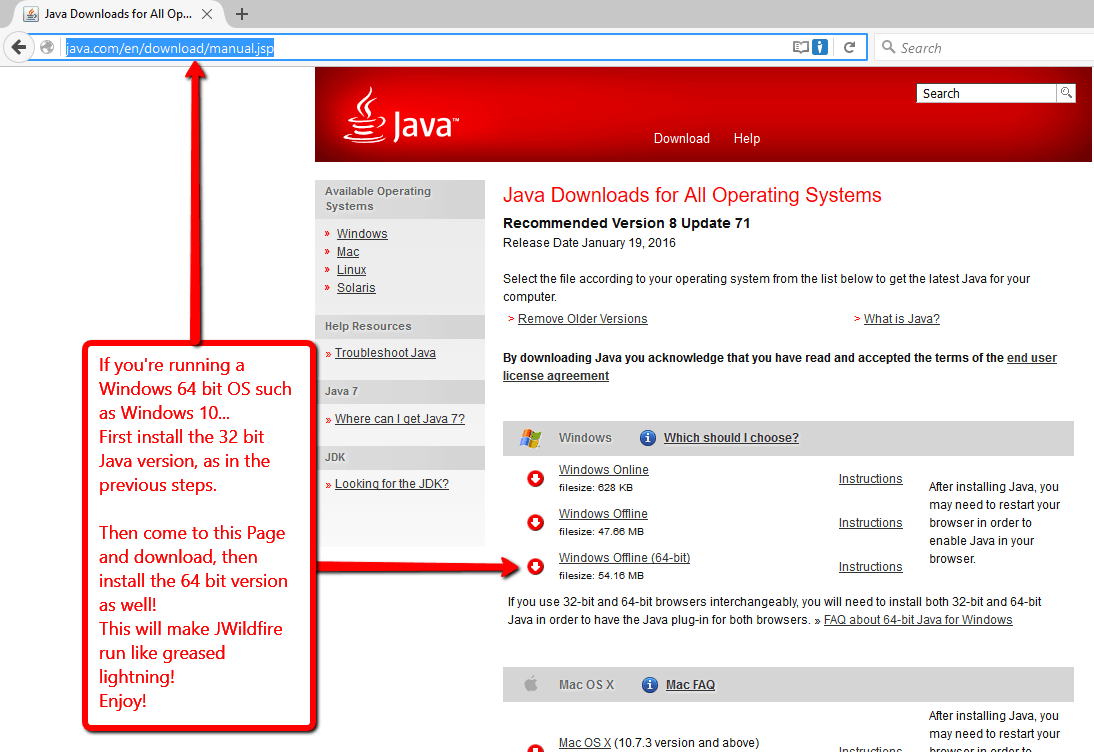
Task: Click the Windows flag logo icon
Action: pos(530,438)
